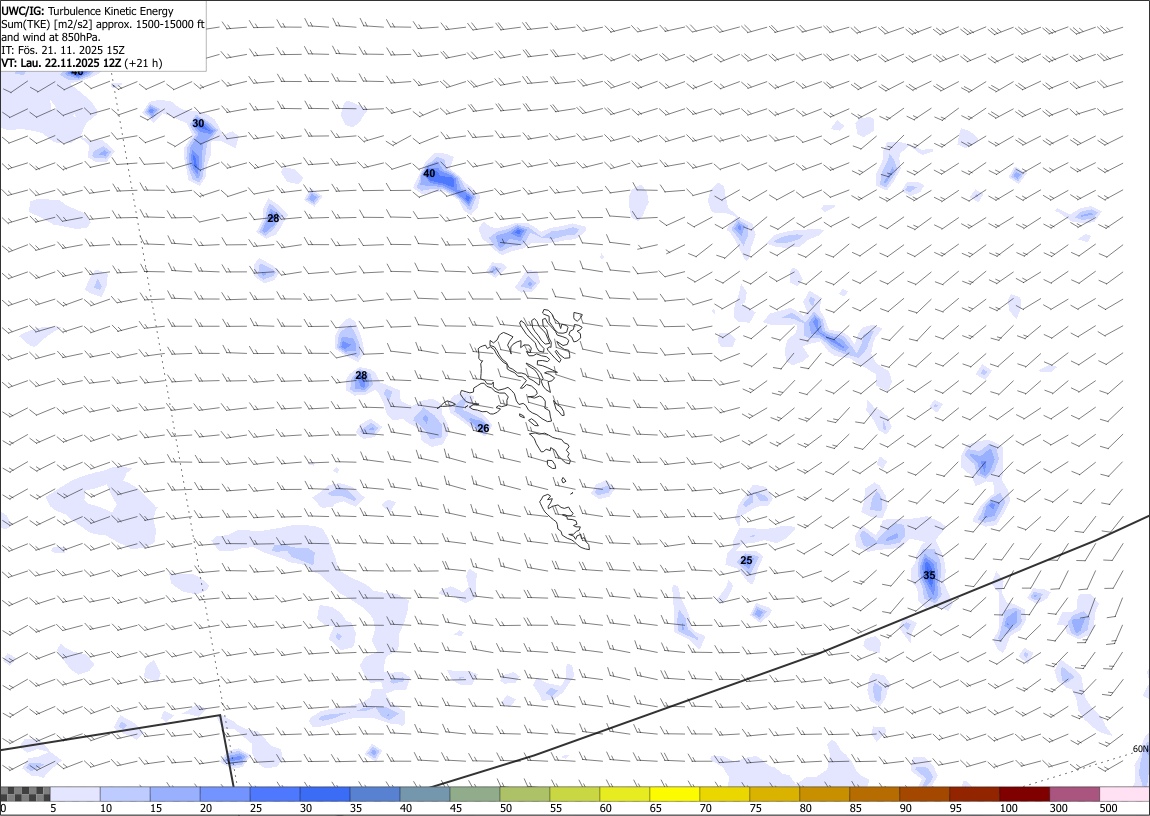This screenshot has height=816, width=1150.
Task: Click the valid time "VT: Lau. 22.11.2025 12Z"
Action: pos(61,63)
